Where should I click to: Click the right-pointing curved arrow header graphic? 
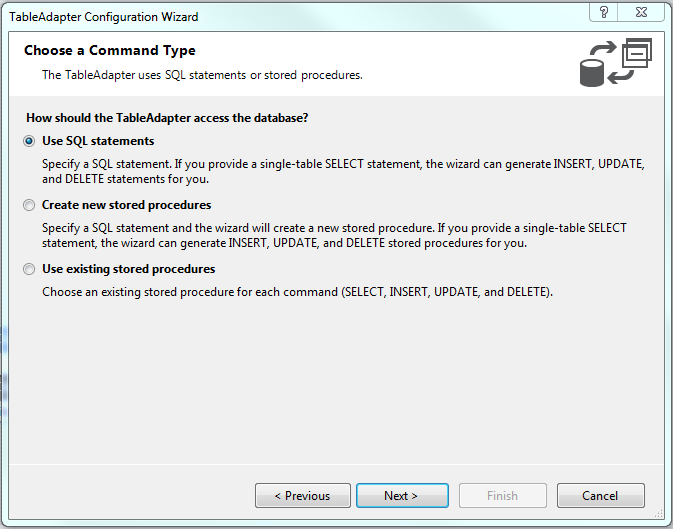[603, 48]
